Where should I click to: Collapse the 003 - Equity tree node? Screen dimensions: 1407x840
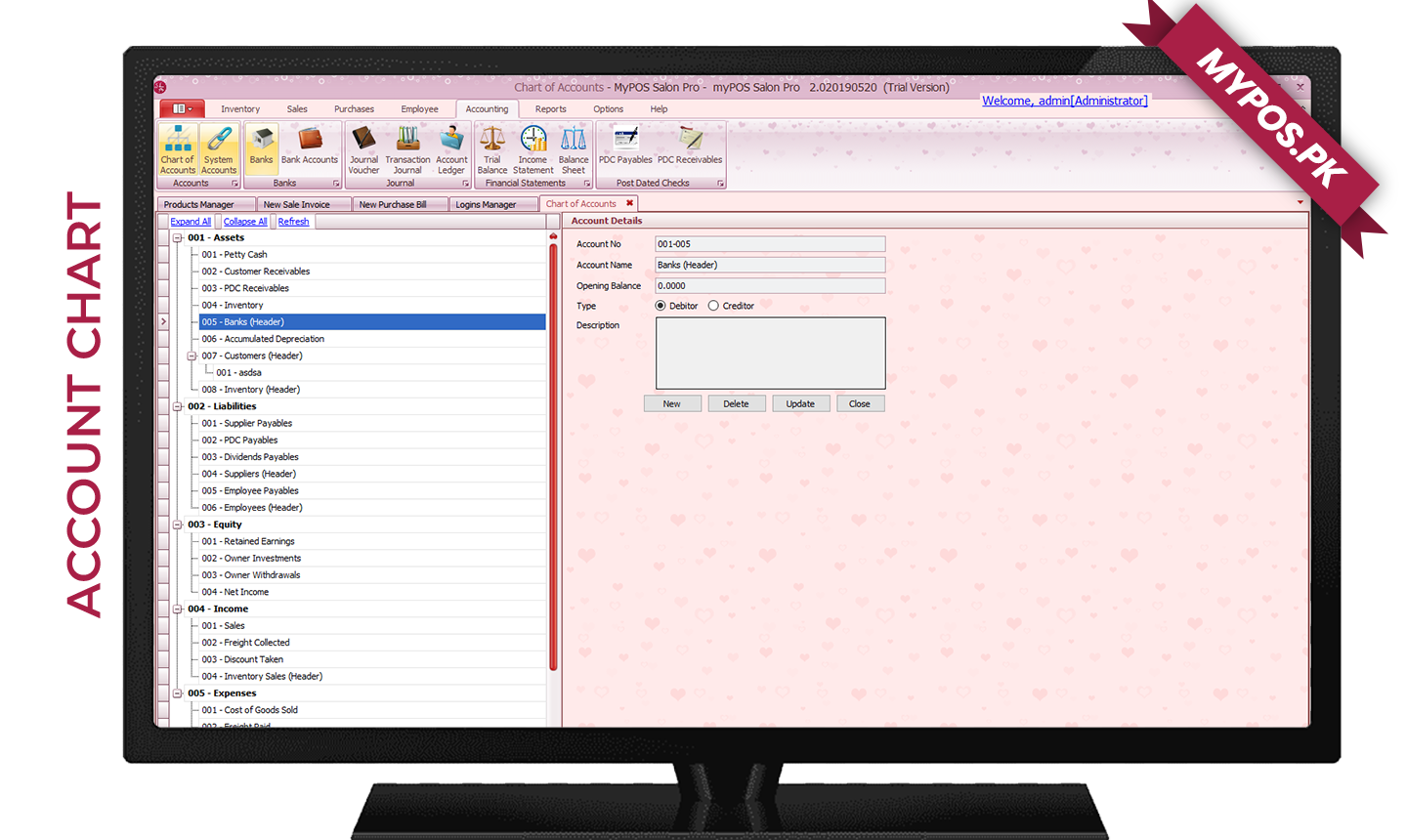tap(178, 525)
